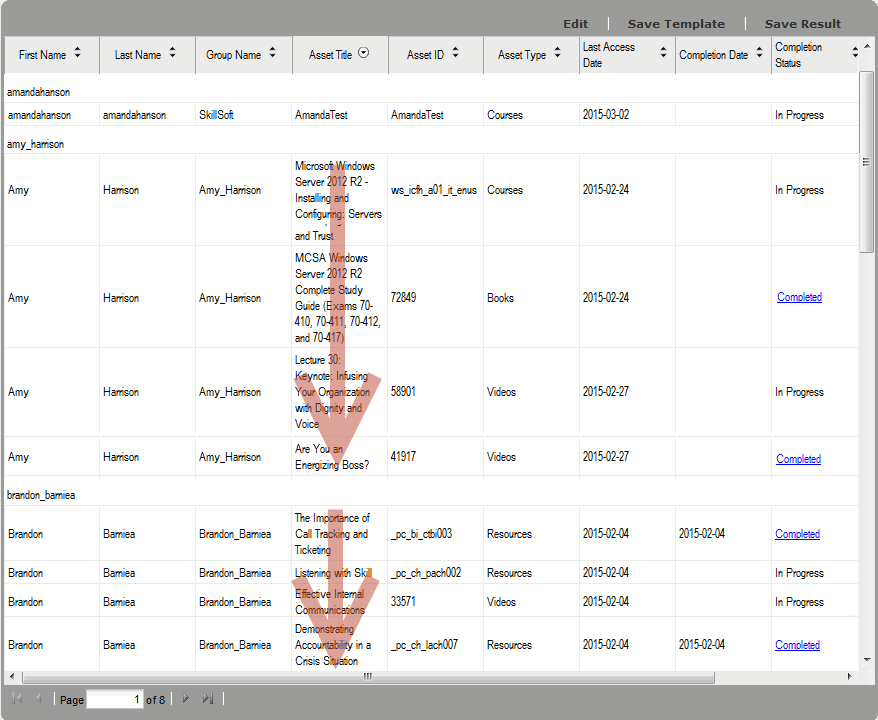Go to the next page of results
Image resolution: width=878 pixels, height=720 pixels.
[x=185, y=698]
